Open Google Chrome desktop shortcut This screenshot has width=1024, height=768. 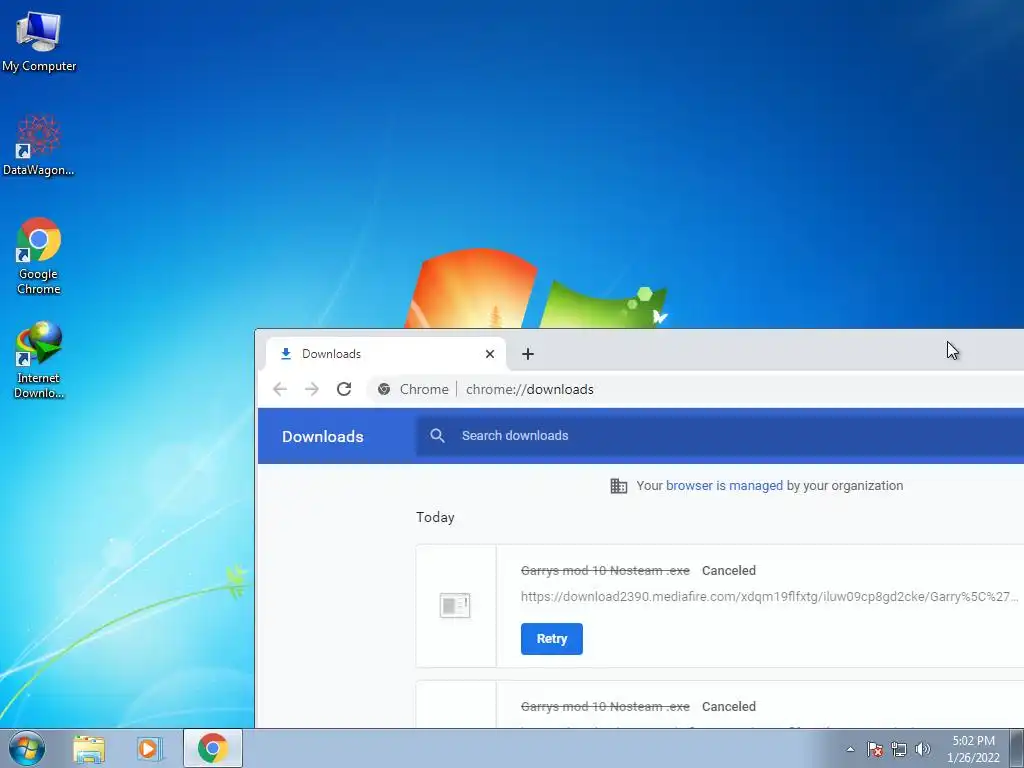[39, 256]
